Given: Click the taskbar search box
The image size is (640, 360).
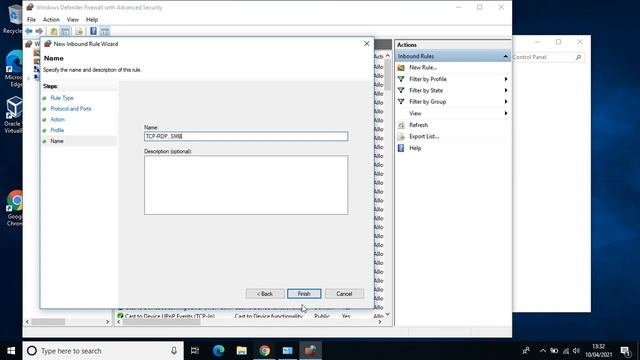Looking at the screenshot, I should (x=103, y=351).
